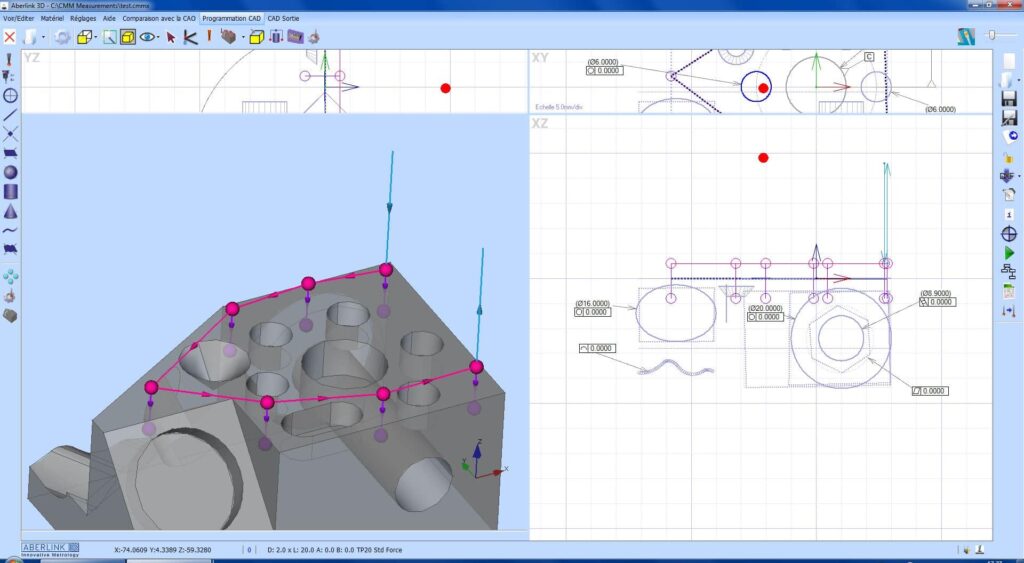Image resolution: width=1024 pixels, height=563 pixels.
Task: Click the document report icon on right
Action: tap(1009, 195)
